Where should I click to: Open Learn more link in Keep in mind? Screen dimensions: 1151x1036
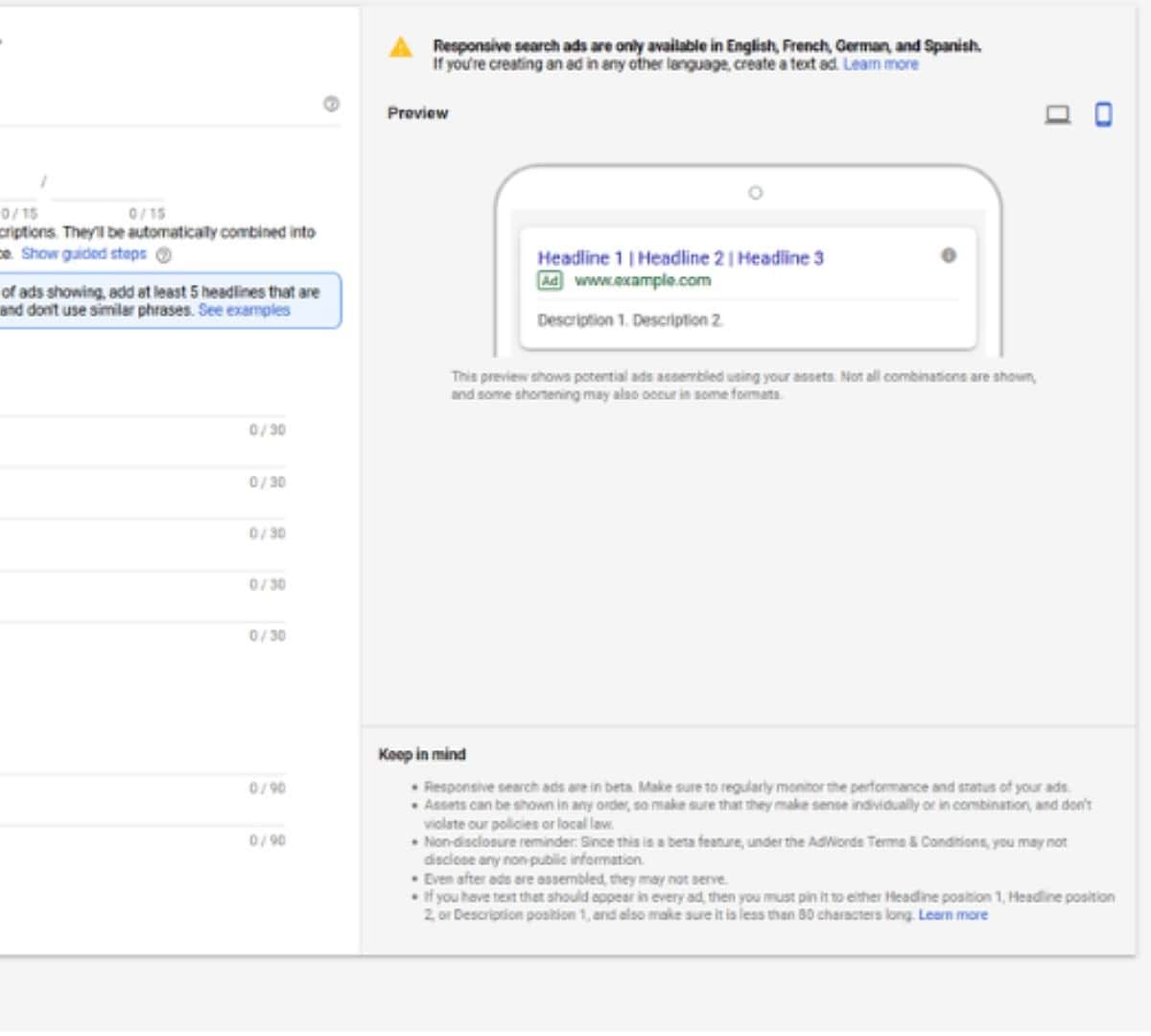pos(952,915)
